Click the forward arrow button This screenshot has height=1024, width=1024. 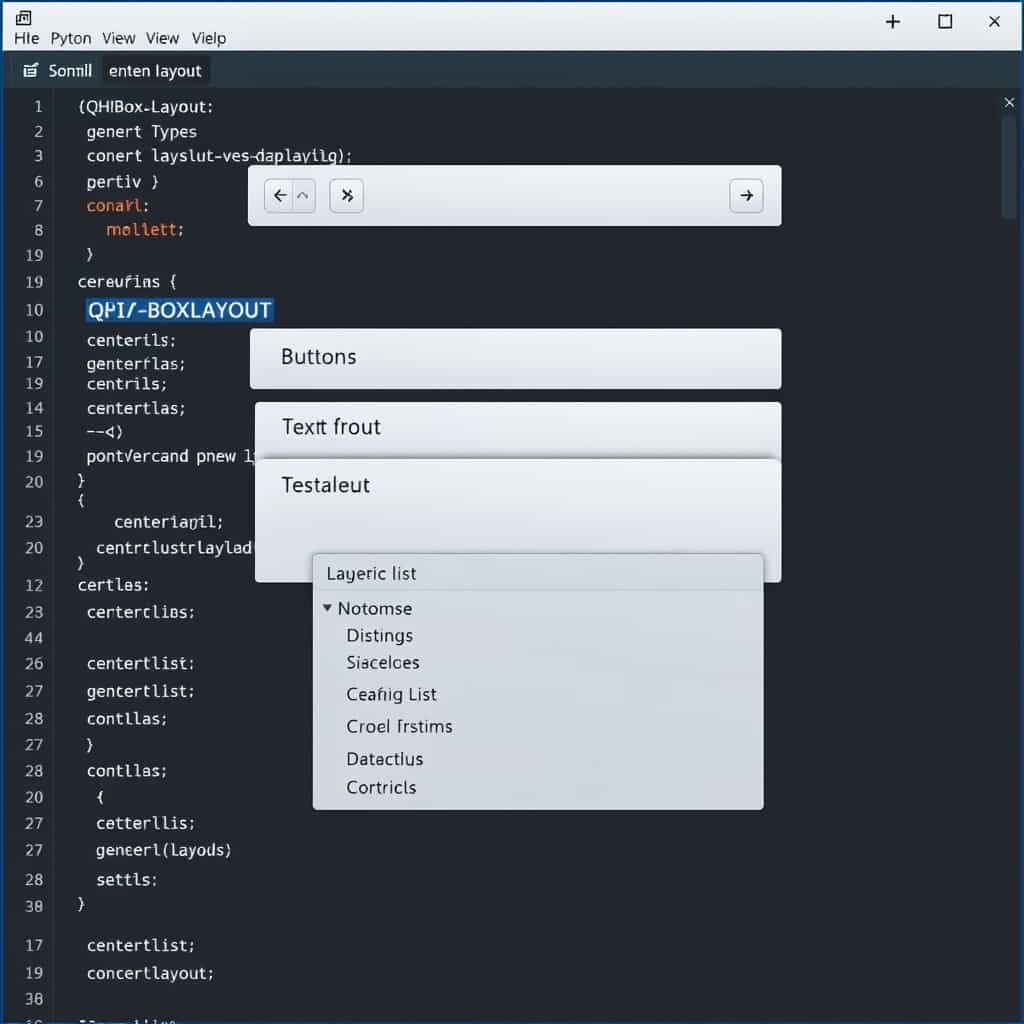[746, 195]
